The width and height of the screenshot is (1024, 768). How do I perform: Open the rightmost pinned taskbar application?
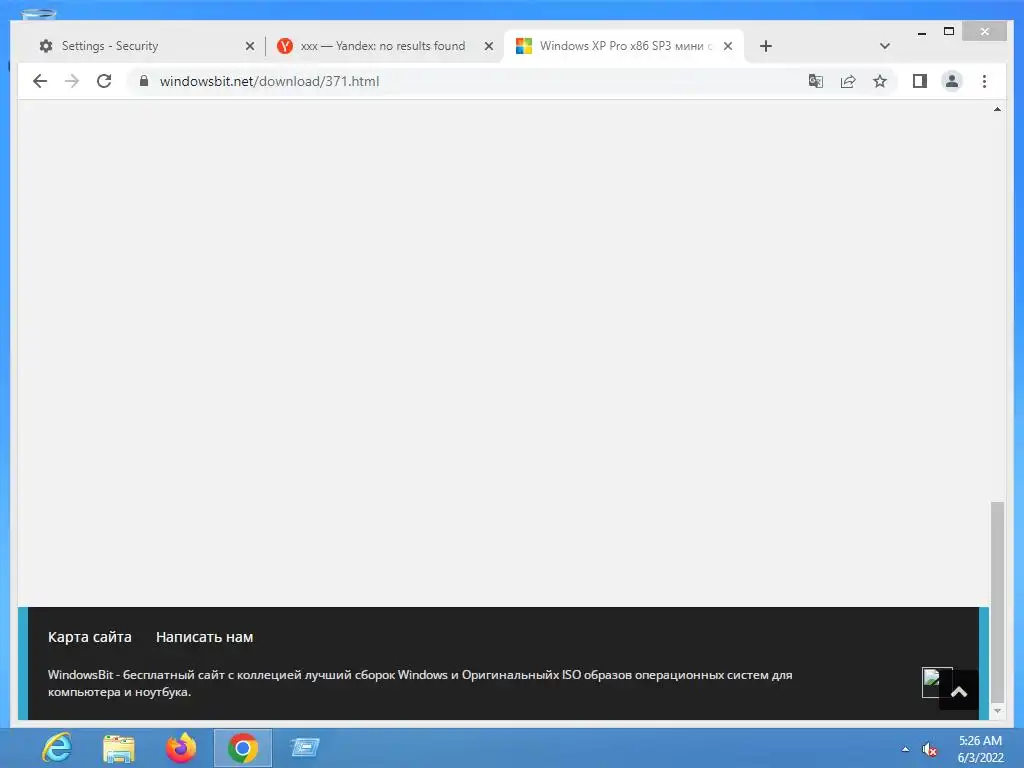pos(304,746)
